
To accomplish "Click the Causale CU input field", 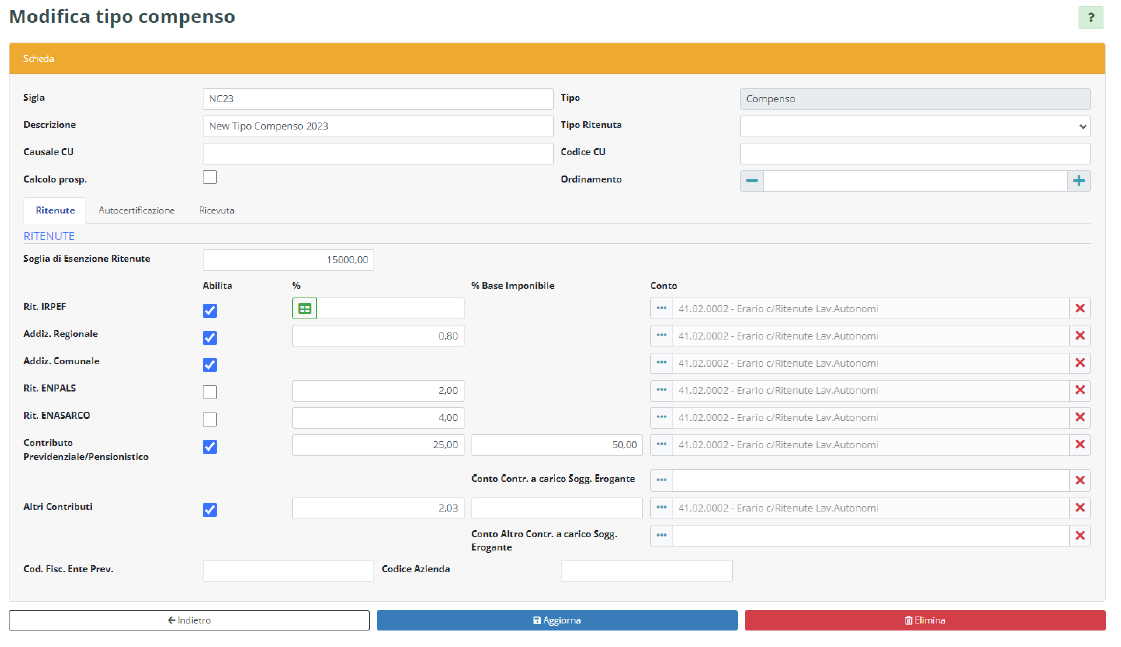I will tap(377, 153).
